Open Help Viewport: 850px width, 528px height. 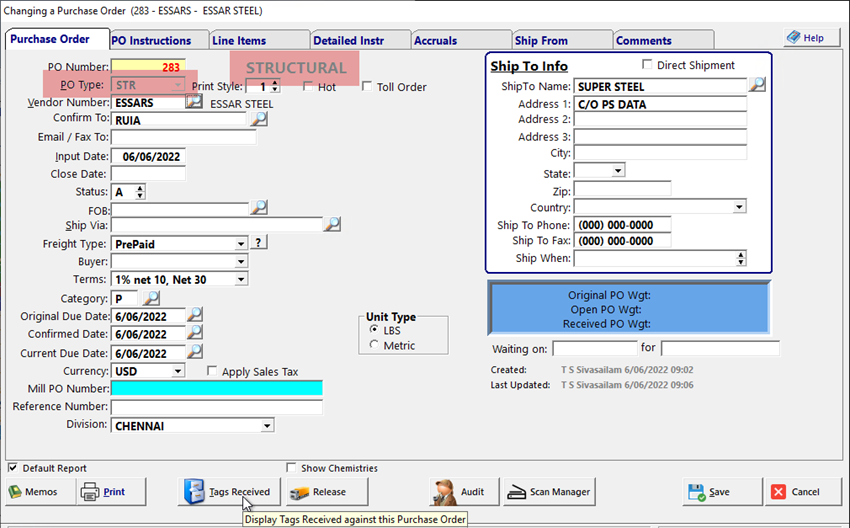pos(812,37)
